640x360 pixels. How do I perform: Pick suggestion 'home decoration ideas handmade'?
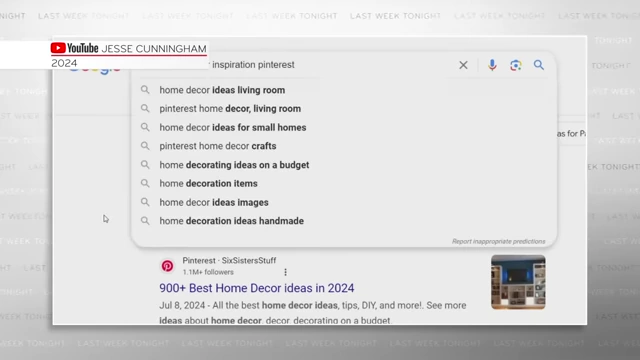pyautogui.click(x=231, y=221)
